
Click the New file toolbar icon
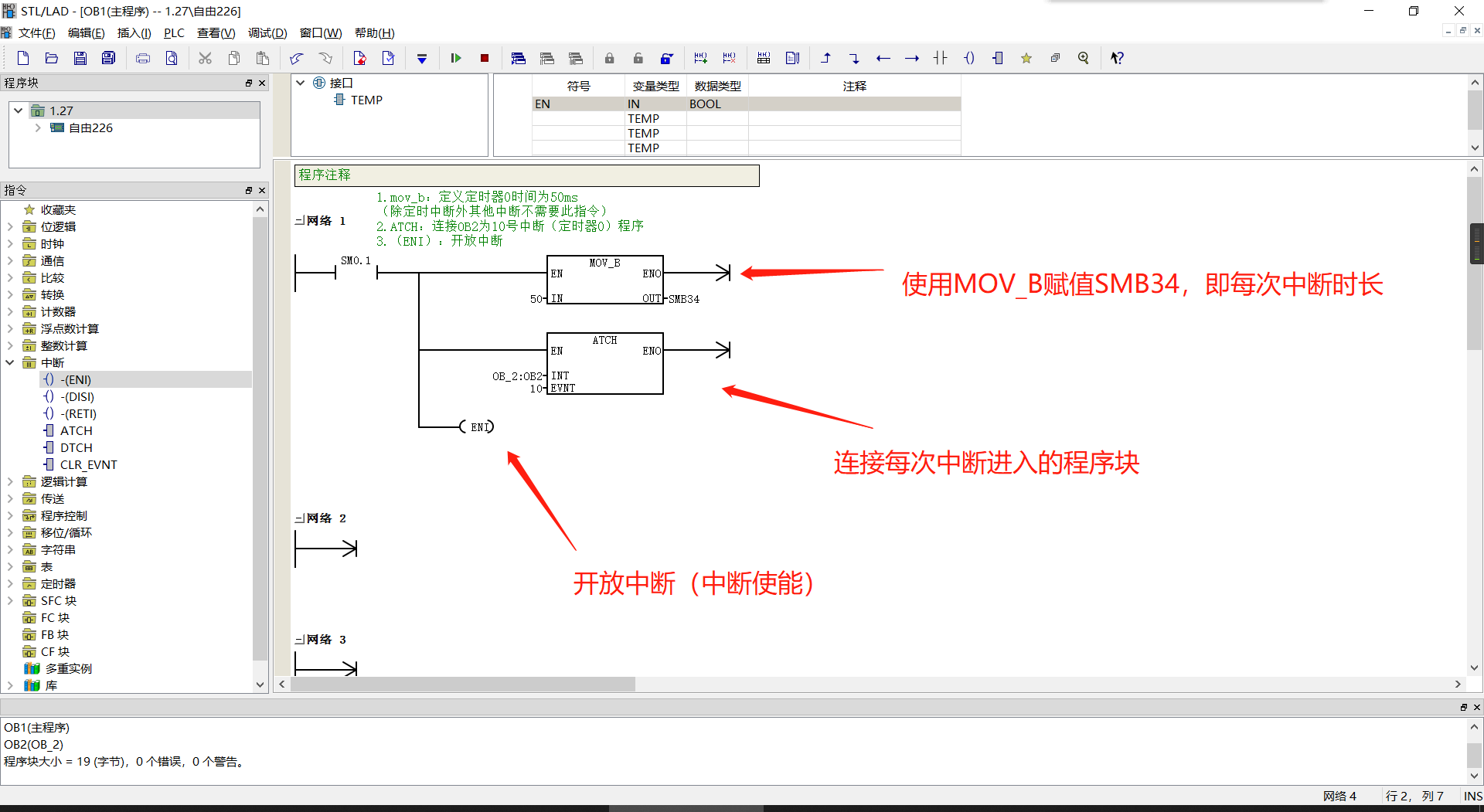pyautogui.click(x=23, y=58)
